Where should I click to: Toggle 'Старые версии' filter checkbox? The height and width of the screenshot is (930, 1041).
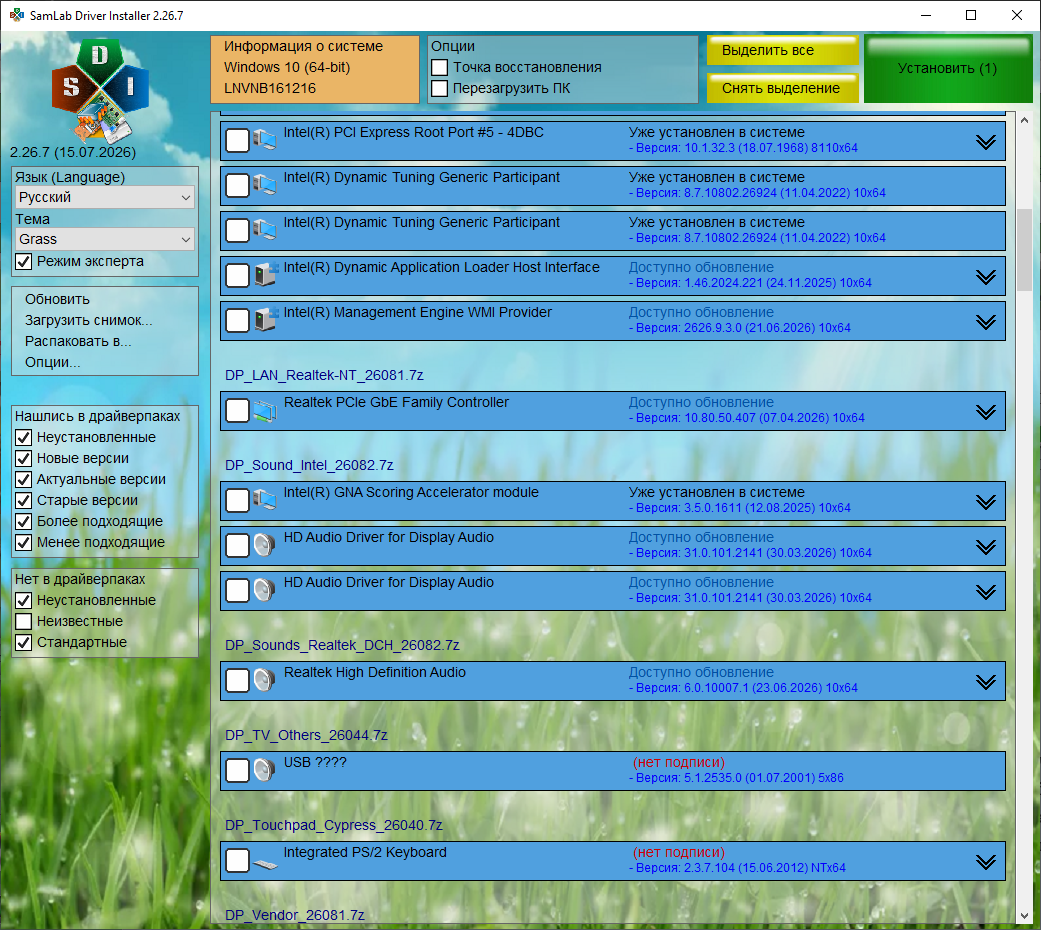click(x=24, y=501)
